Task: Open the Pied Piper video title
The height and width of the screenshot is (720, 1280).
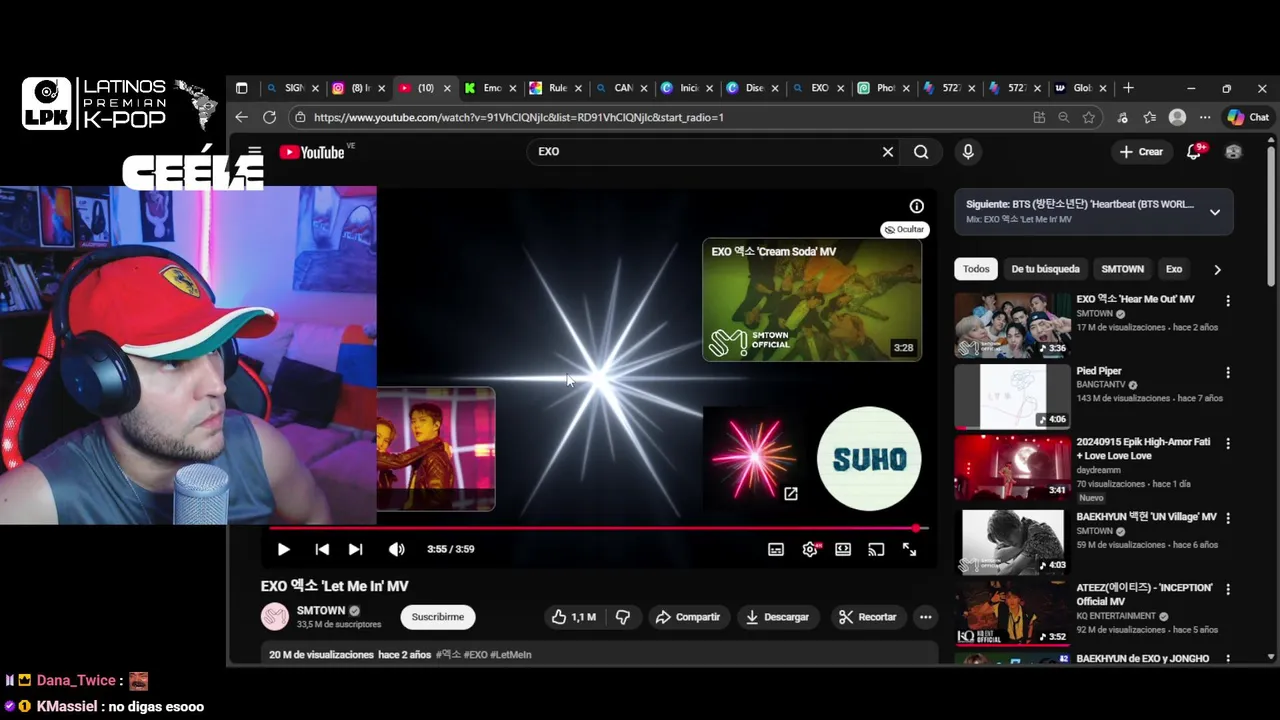Action: coord(1098,371)
